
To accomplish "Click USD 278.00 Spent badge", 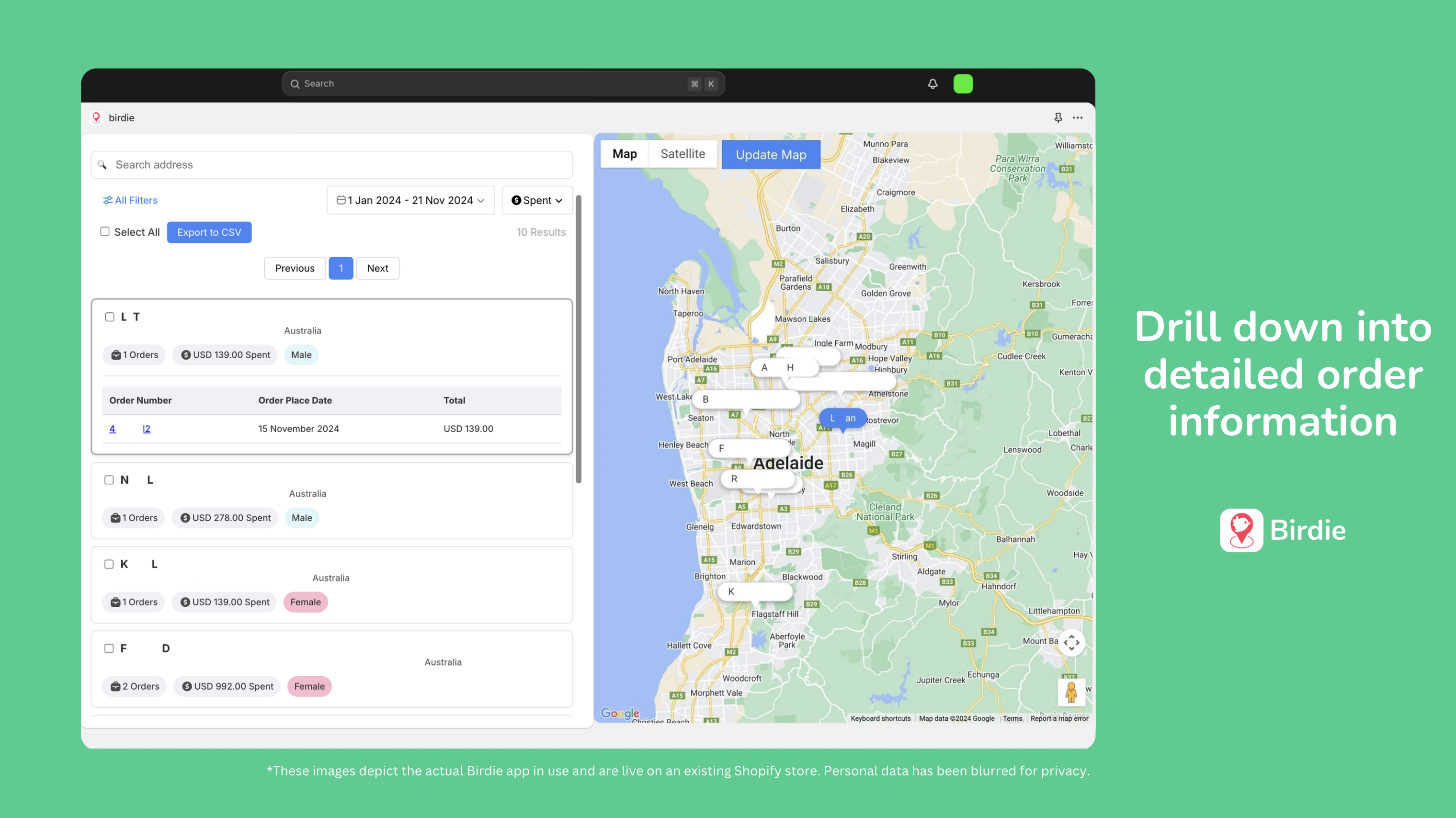I will pyautogui.click(x=226, y=518).
